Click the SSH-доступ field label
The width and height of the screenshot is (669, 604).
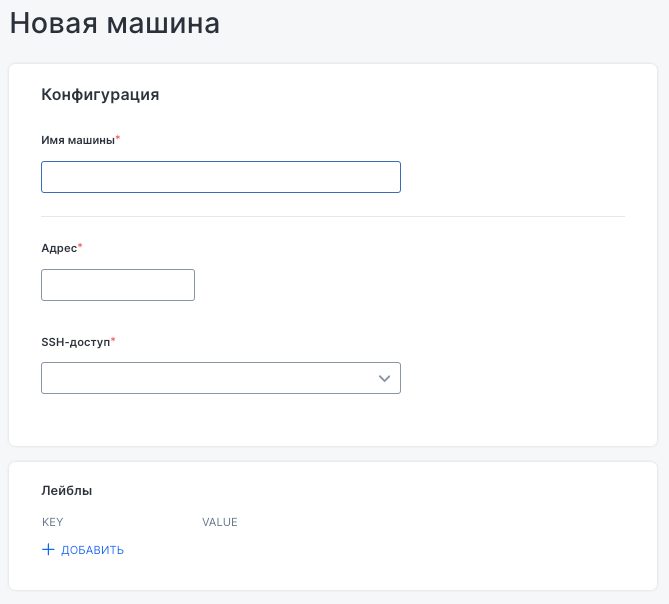tap(75, 342)
